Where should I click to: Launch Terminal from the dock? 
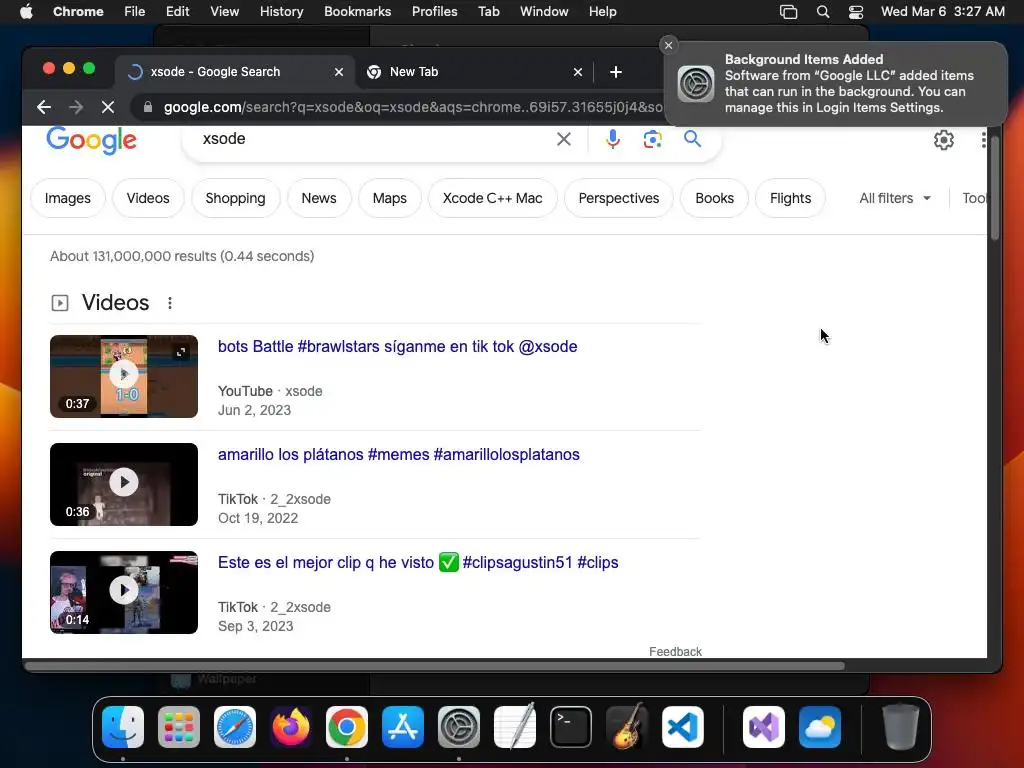pos(571,727)
